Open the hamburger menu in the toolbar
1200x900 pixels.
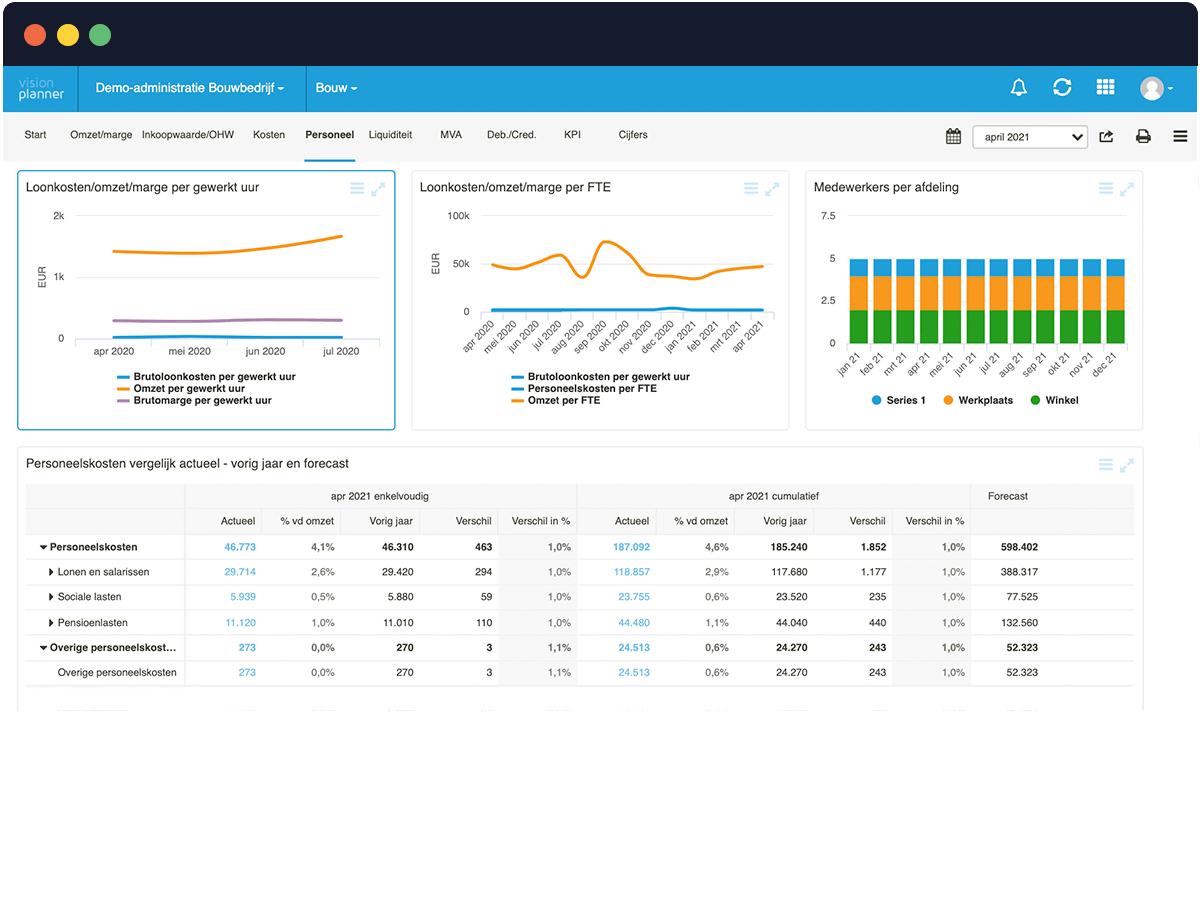click(1180, 136)
